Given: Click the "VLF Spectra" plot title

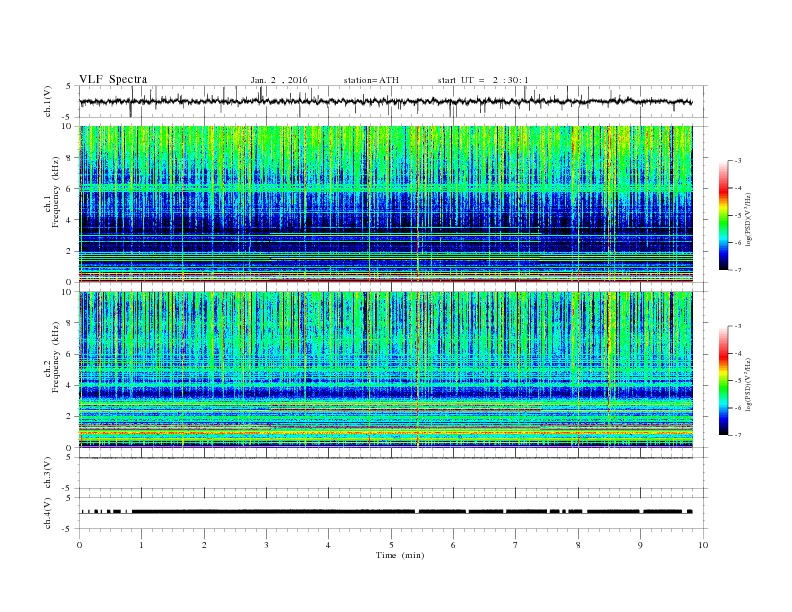Looking at the screenshot, I should click(113, 79).
